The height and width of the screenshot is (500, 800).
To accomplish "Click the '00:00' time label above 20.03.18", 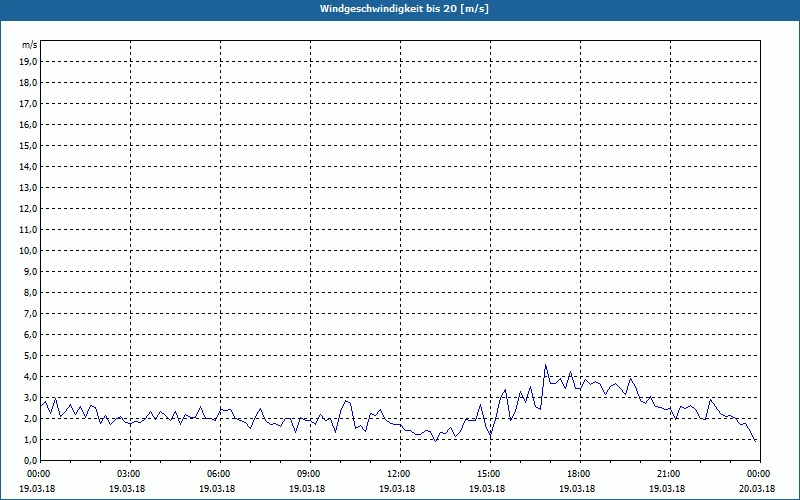I will (x=757, y=474).
